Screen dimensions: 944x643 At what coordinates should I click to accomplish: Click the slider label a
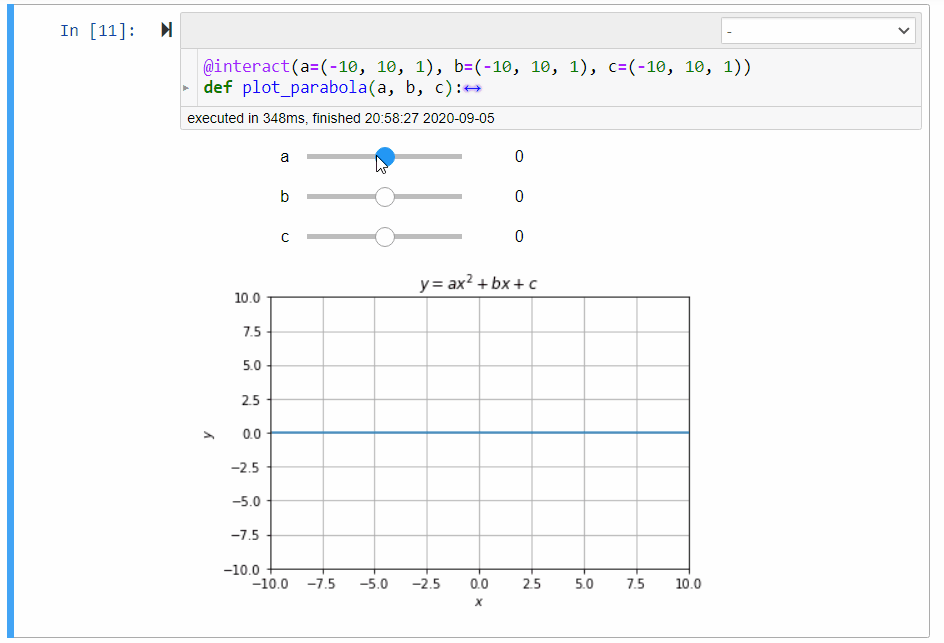285,156
